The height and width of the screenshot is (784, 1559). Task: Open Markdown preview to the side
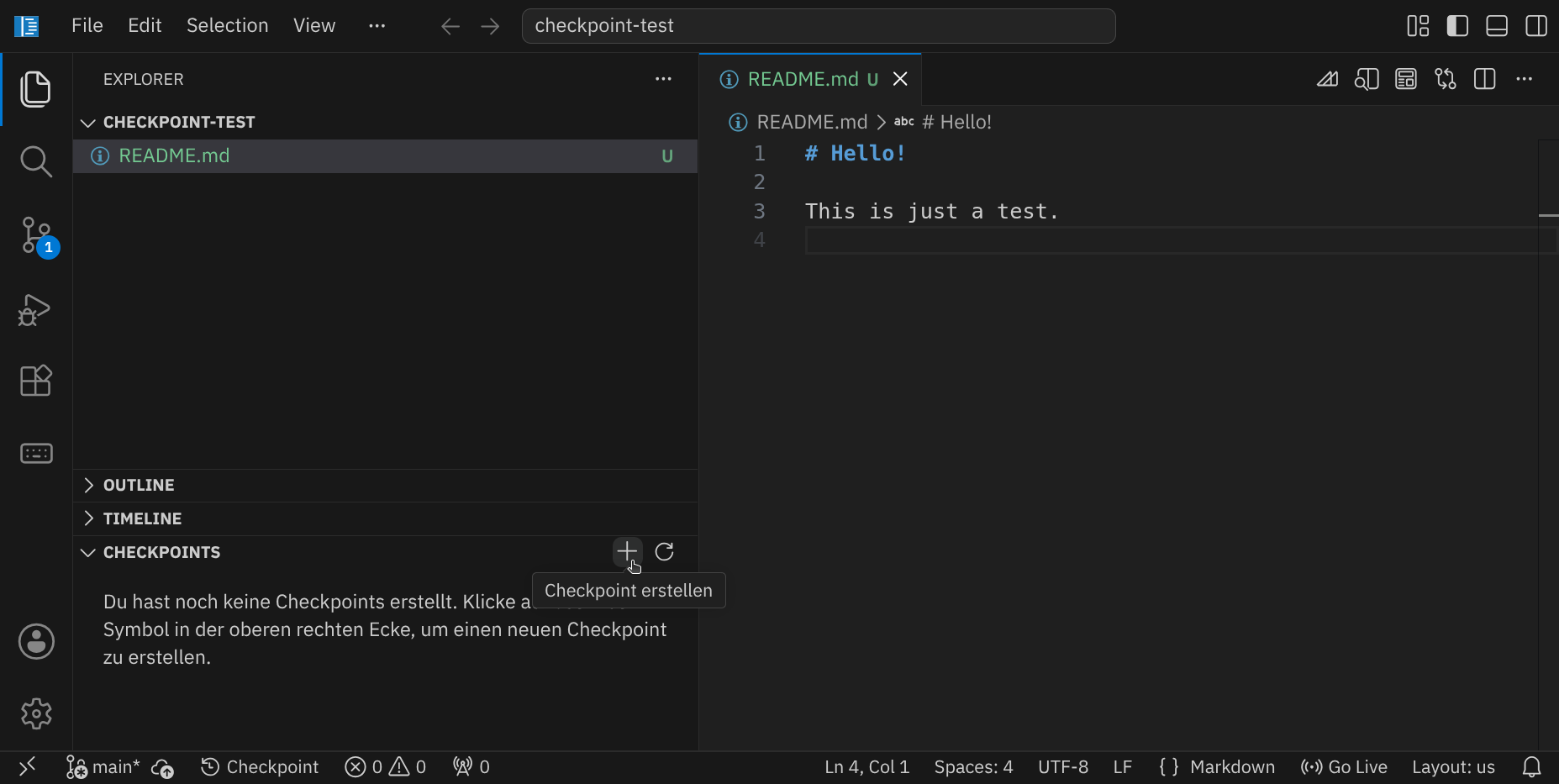(1367, 79)
